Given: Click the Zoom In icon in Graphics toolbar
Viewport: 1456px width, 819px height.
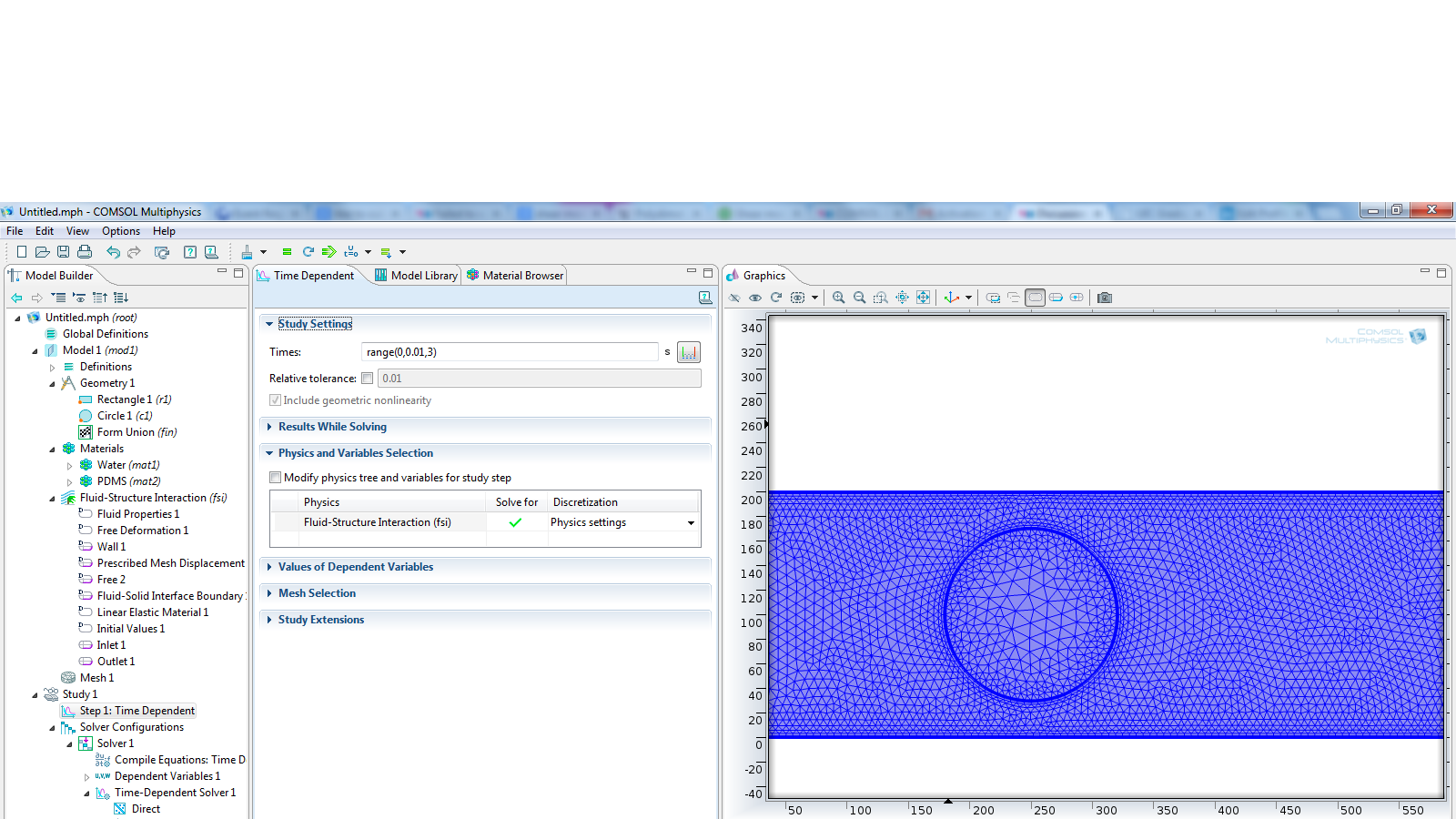Looking at the screenshot, I should pyautogui.click(x=838, y=298).
